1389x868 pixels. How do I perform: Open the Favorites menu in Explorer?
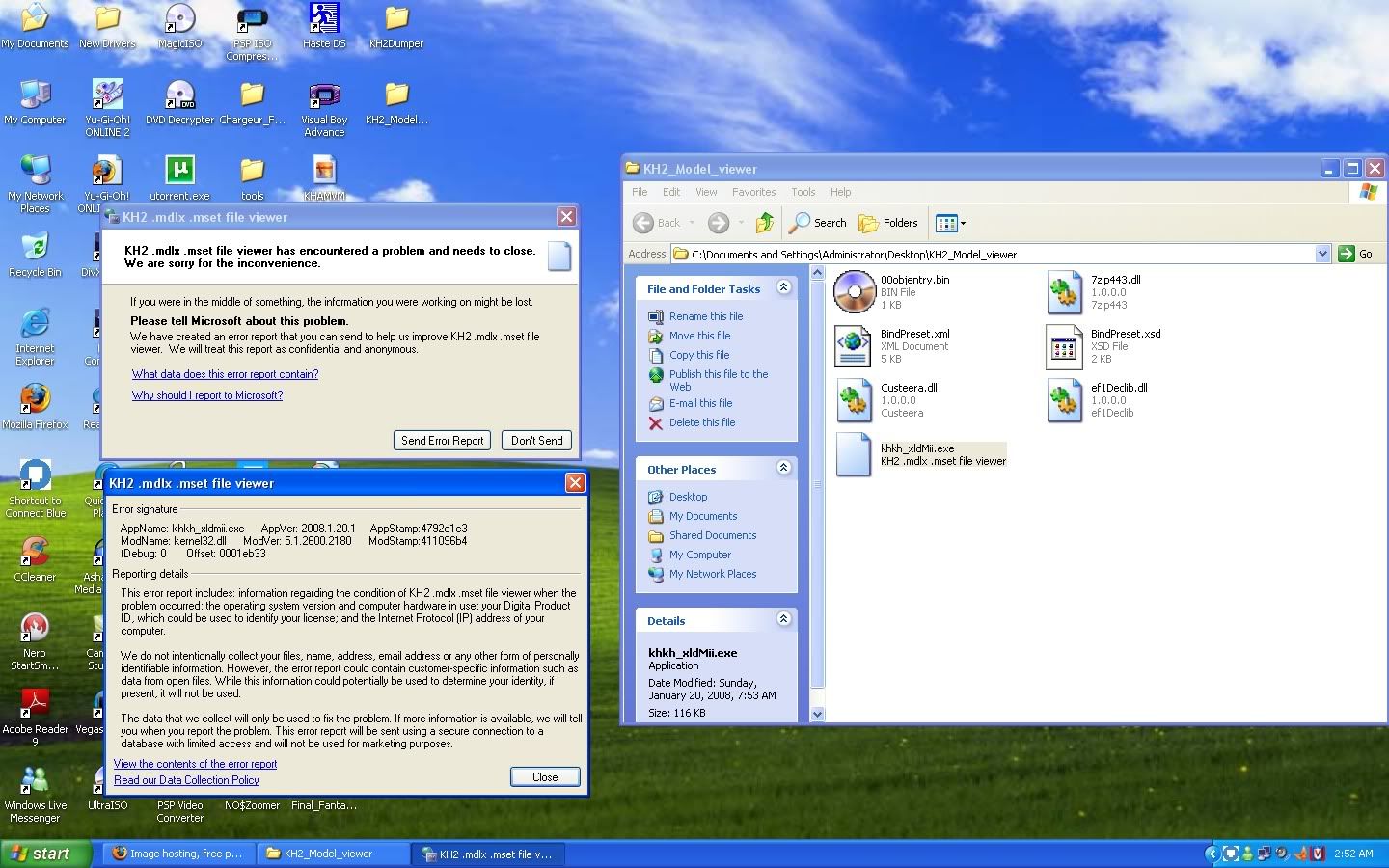pos(753,192)
